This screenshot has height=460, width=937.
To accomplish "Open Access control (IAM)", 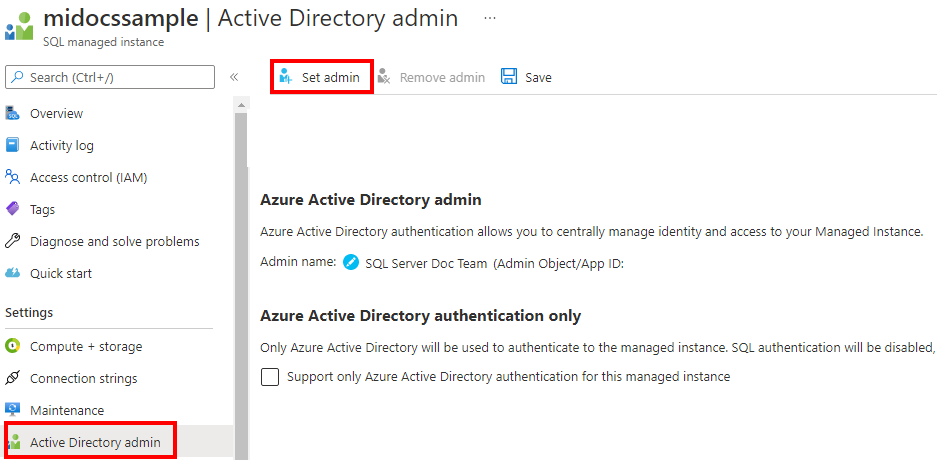I will click(x=88, y=177).
